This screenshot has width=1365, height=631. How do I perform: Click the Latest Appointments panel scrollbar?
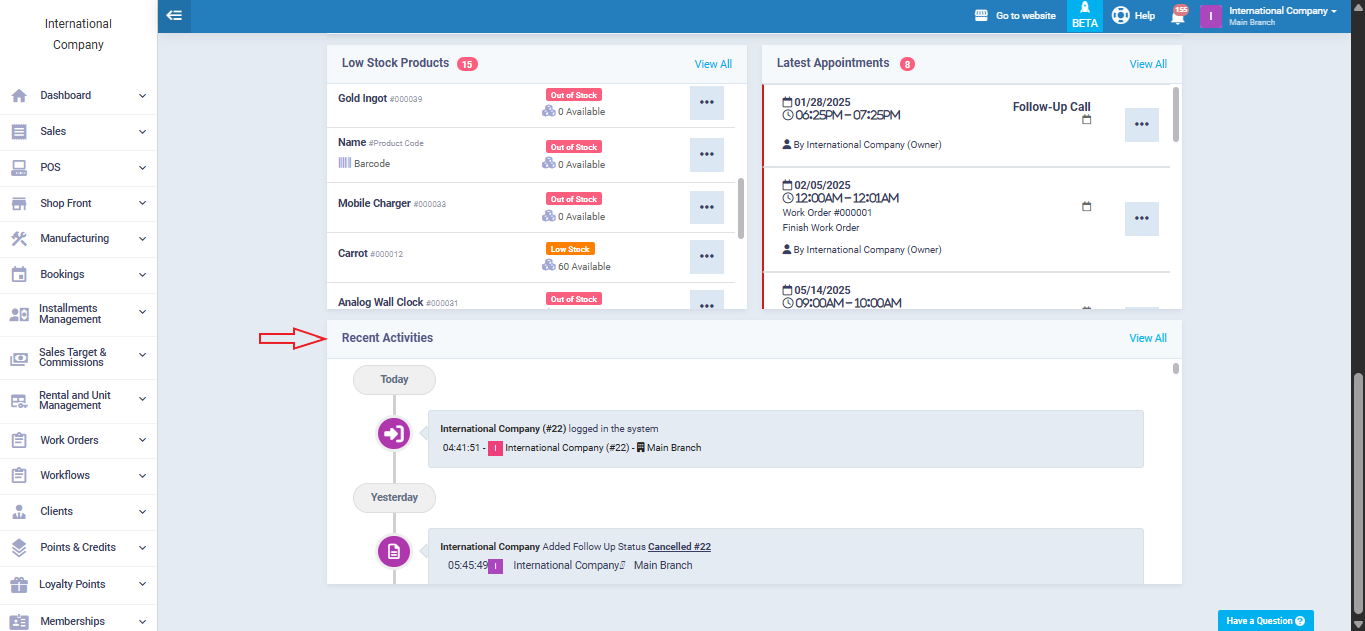point(1175,114)
